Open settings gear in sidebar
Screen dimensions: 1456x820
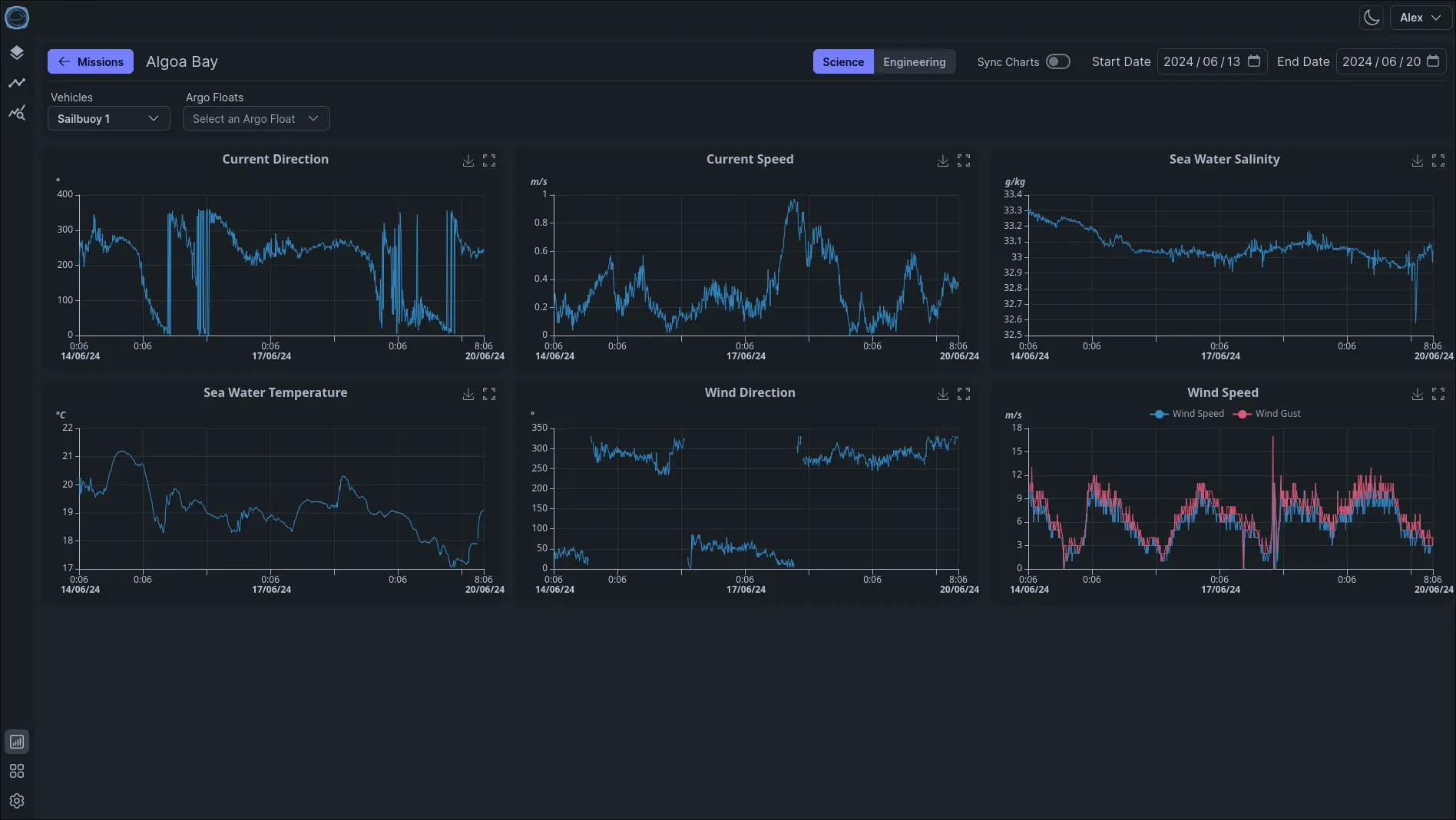point(17,801)
